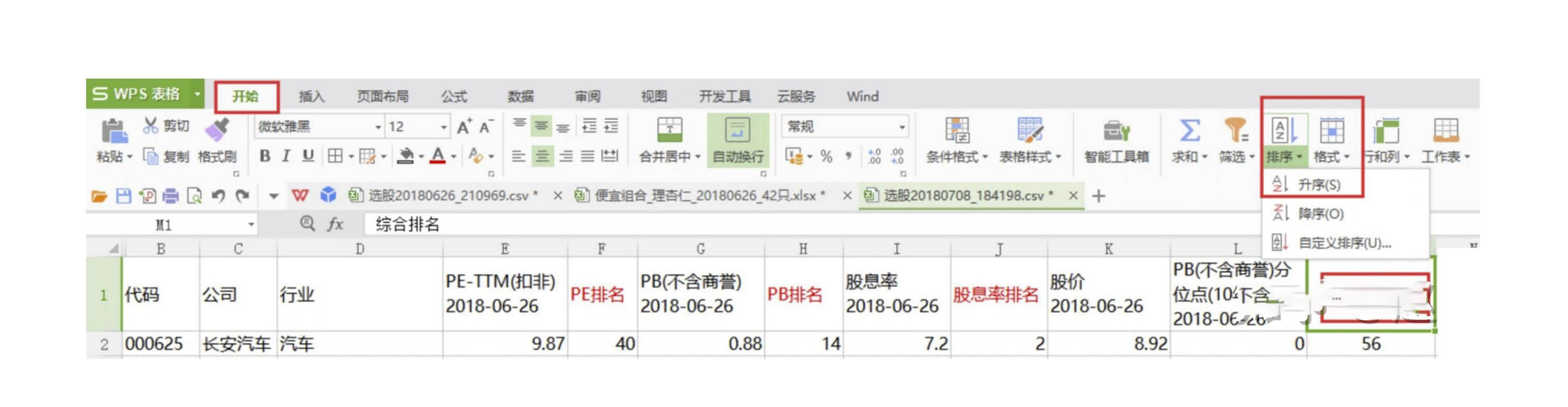1568x407 pixels.
Task: Click the font color red A swatch
Action: [438, 157]
